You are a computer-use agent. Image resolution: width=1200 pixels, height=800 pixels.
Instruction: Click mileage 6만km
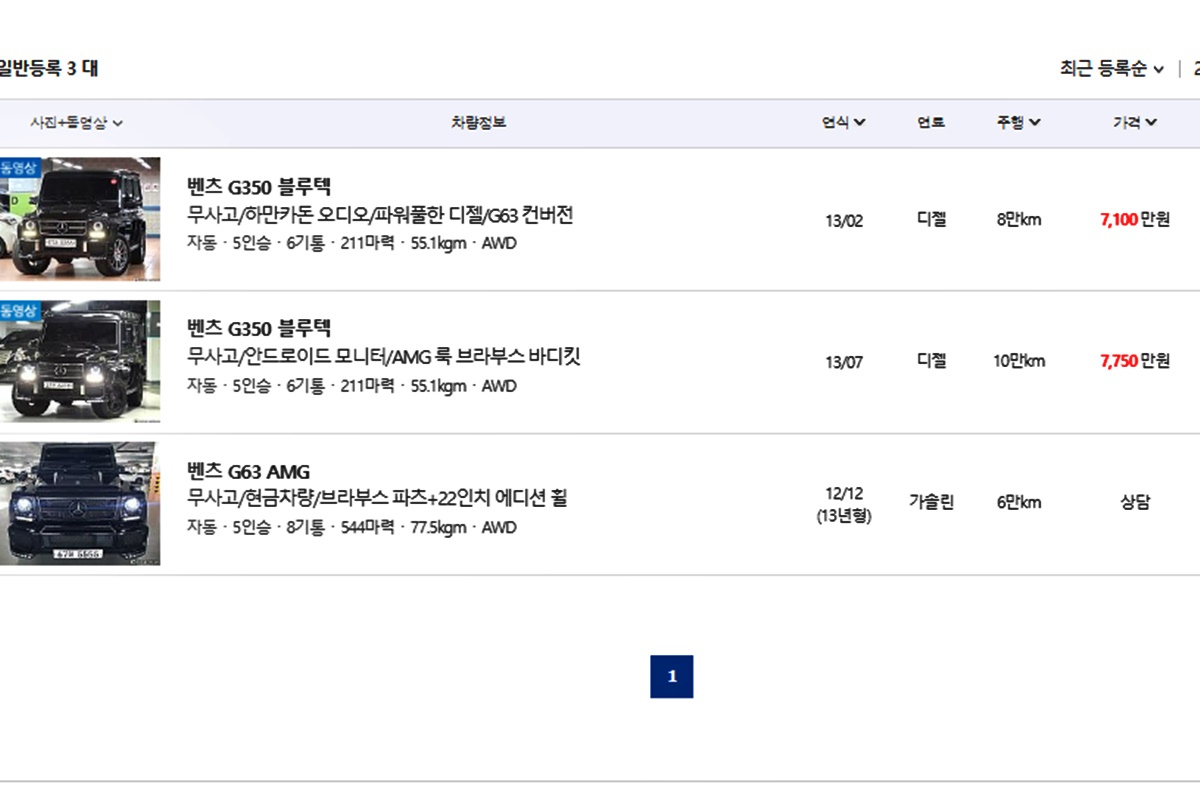point(1019,503)
